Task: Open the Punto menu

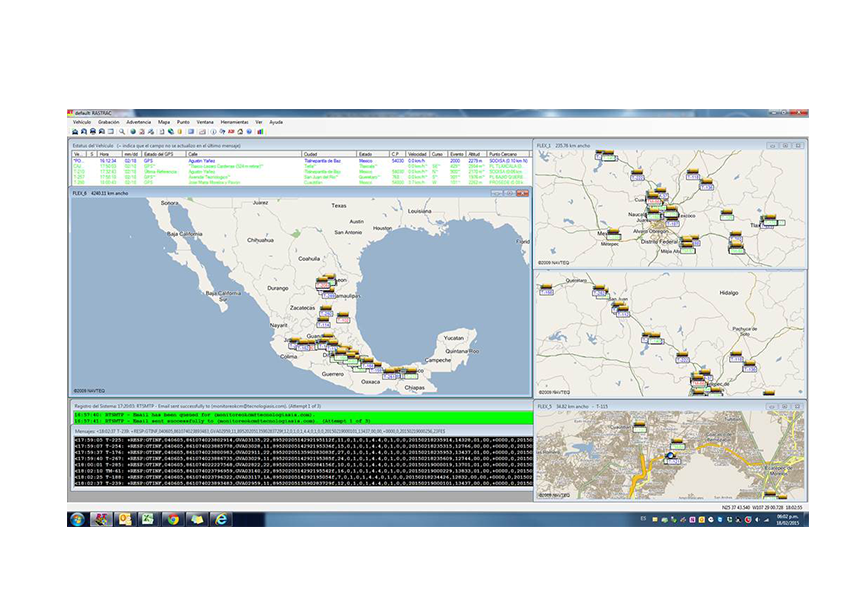Action: point(183,122)
